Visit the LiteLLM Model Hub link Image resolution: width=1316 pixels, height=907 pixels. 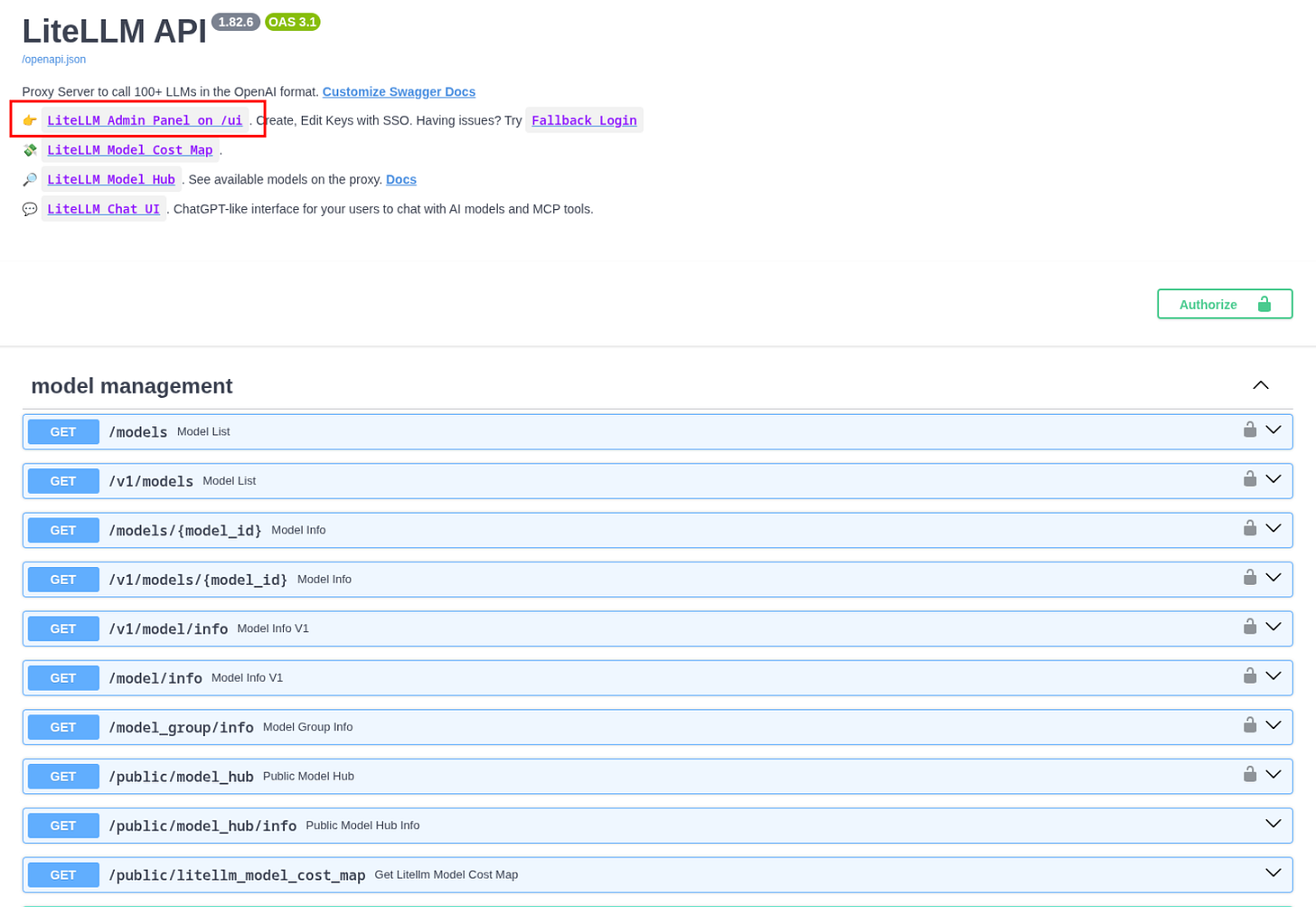pyautogui.click(x=111, y=179)
